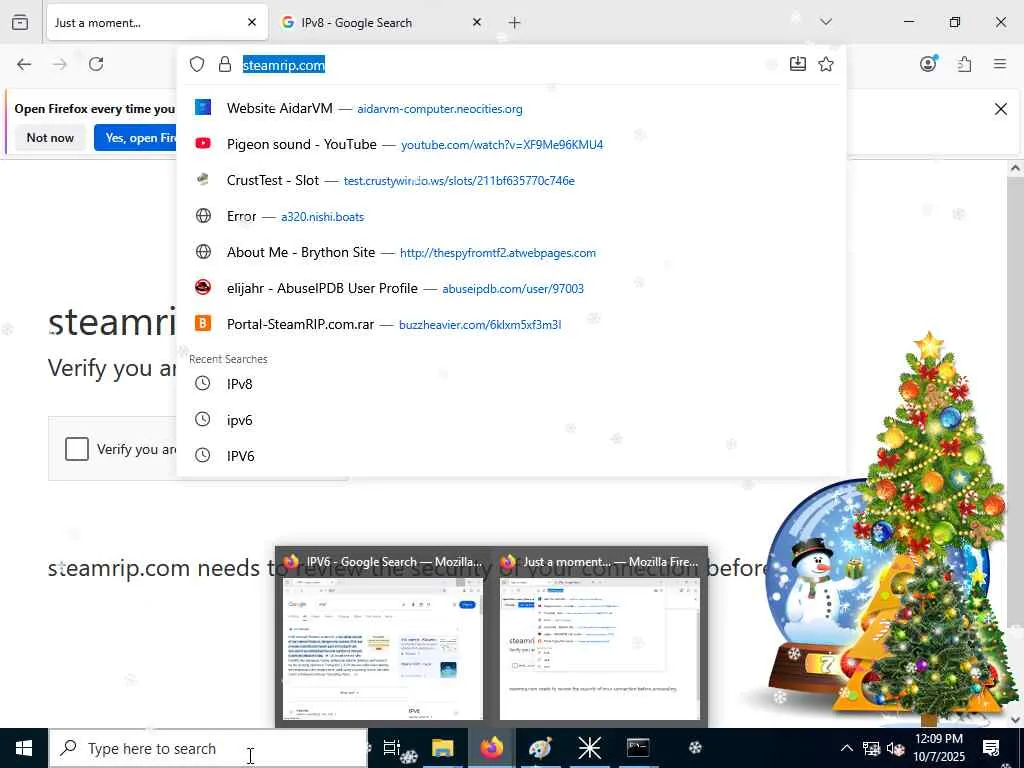Open network status tray icon

click(x=871, y=748)
